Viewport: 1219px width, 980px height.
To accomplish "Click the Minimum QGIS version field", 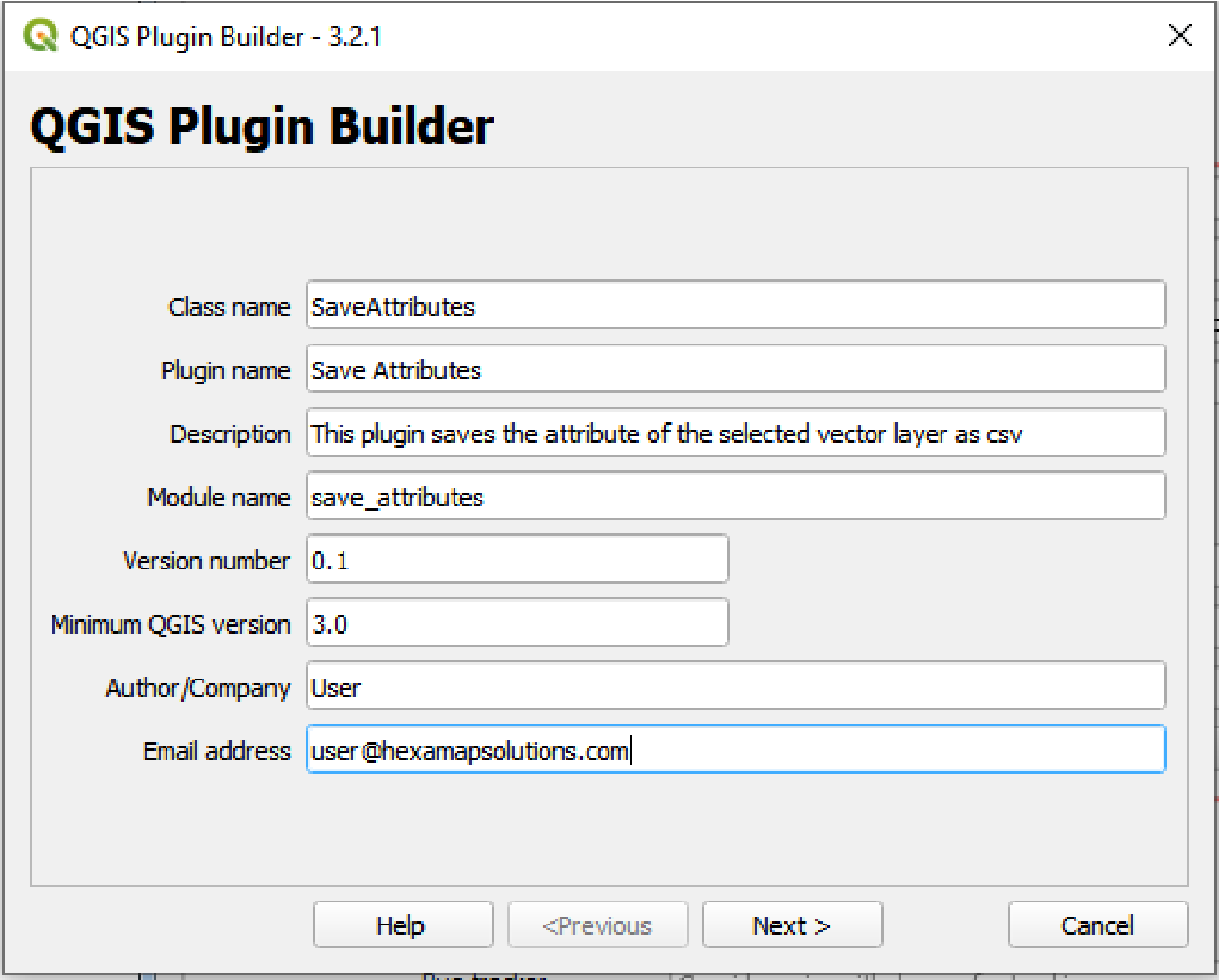I will tap(518, 623).
